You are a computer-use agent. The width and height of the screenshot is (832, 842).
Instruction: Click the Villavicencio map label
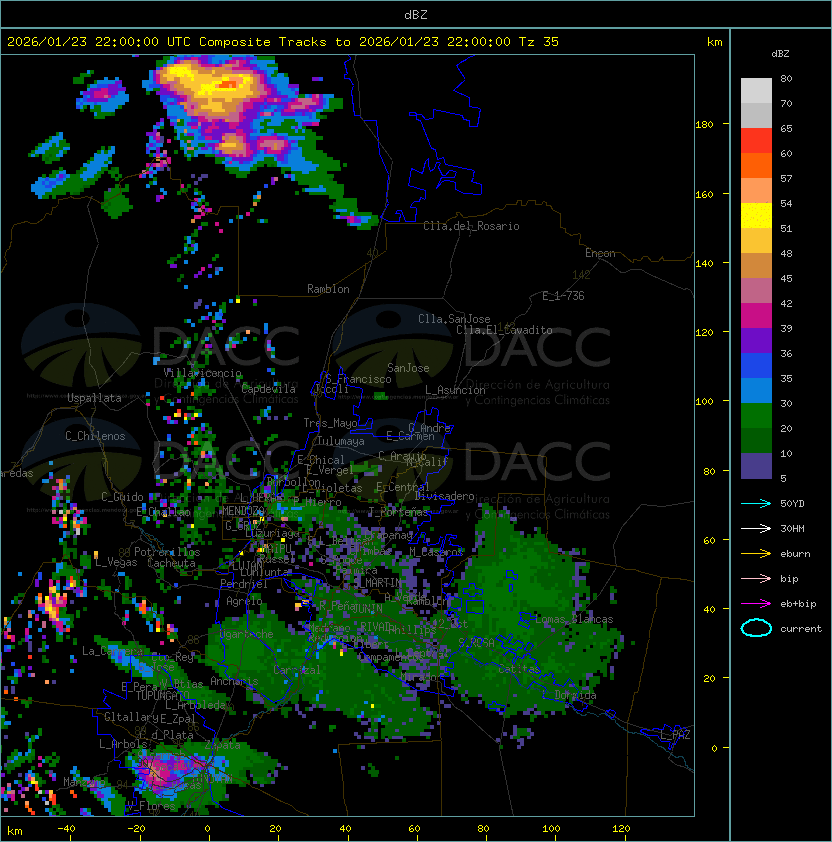[x=202, y=373]
